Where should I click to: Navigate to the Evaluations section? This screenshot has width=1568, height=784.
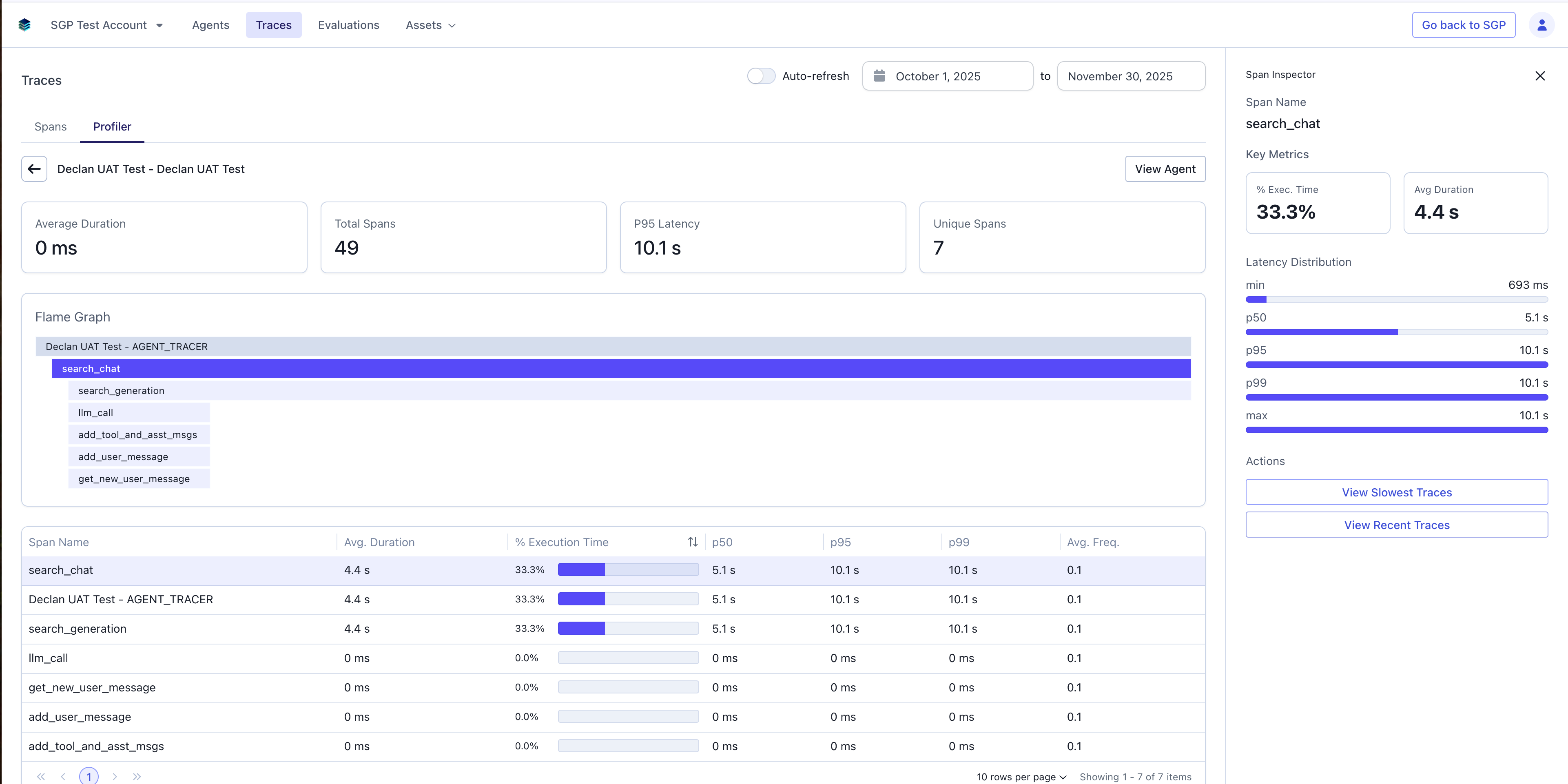pyautogui.click(x=348, y=25)
